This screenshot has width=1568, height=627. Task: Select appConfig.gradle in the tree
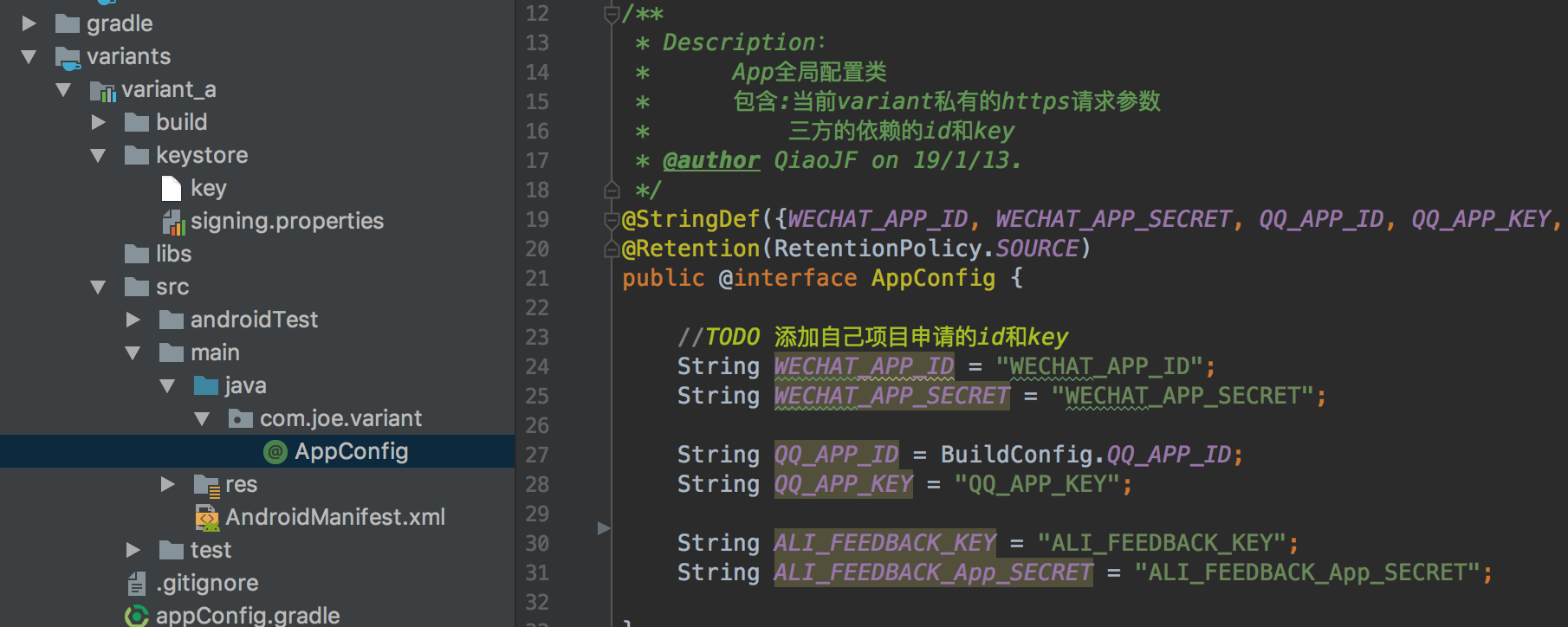pos(248,616)
